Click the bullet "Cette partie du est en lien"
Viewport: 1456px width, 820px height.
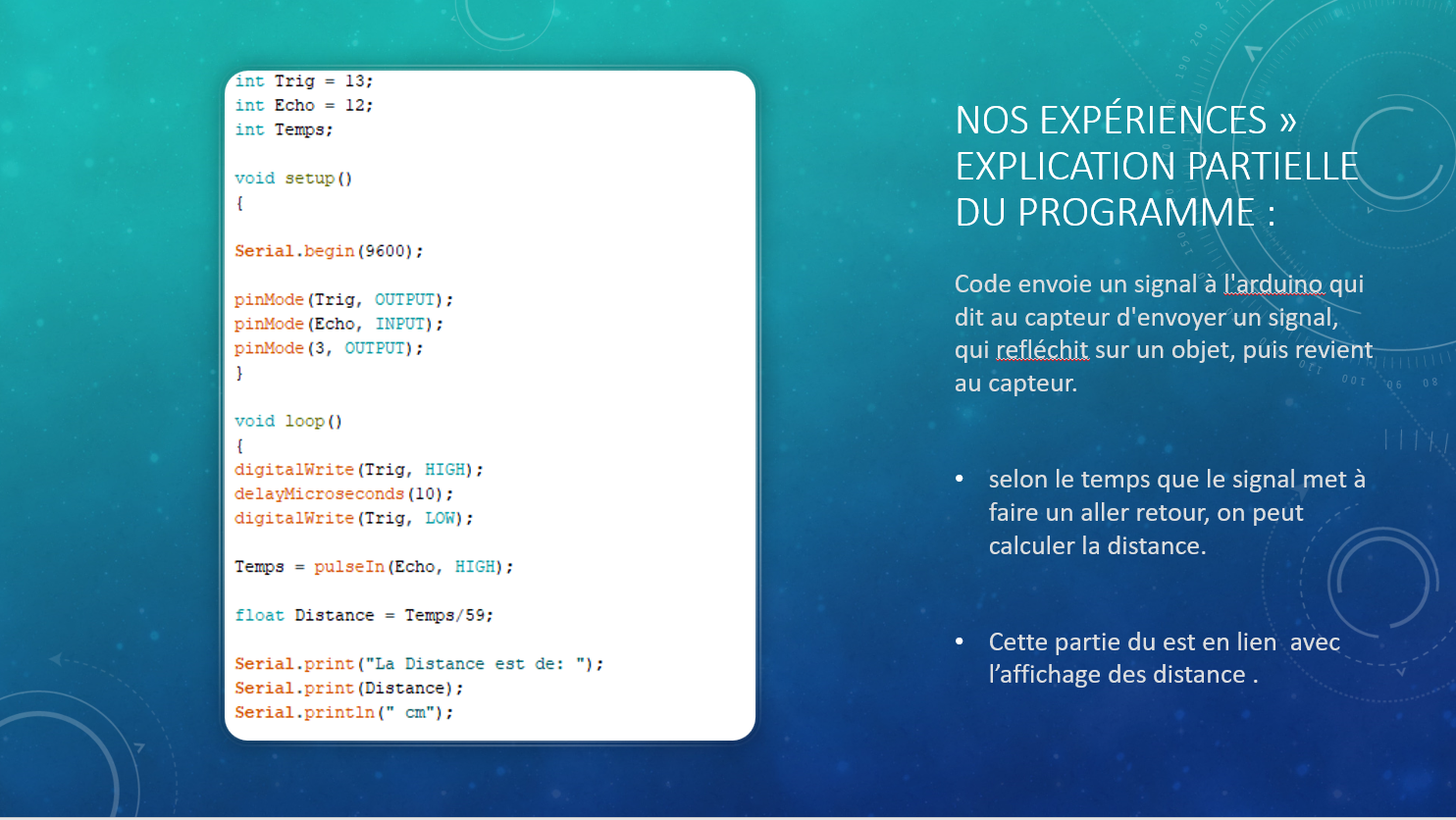pyautogui.click(x=1163, y=658)
